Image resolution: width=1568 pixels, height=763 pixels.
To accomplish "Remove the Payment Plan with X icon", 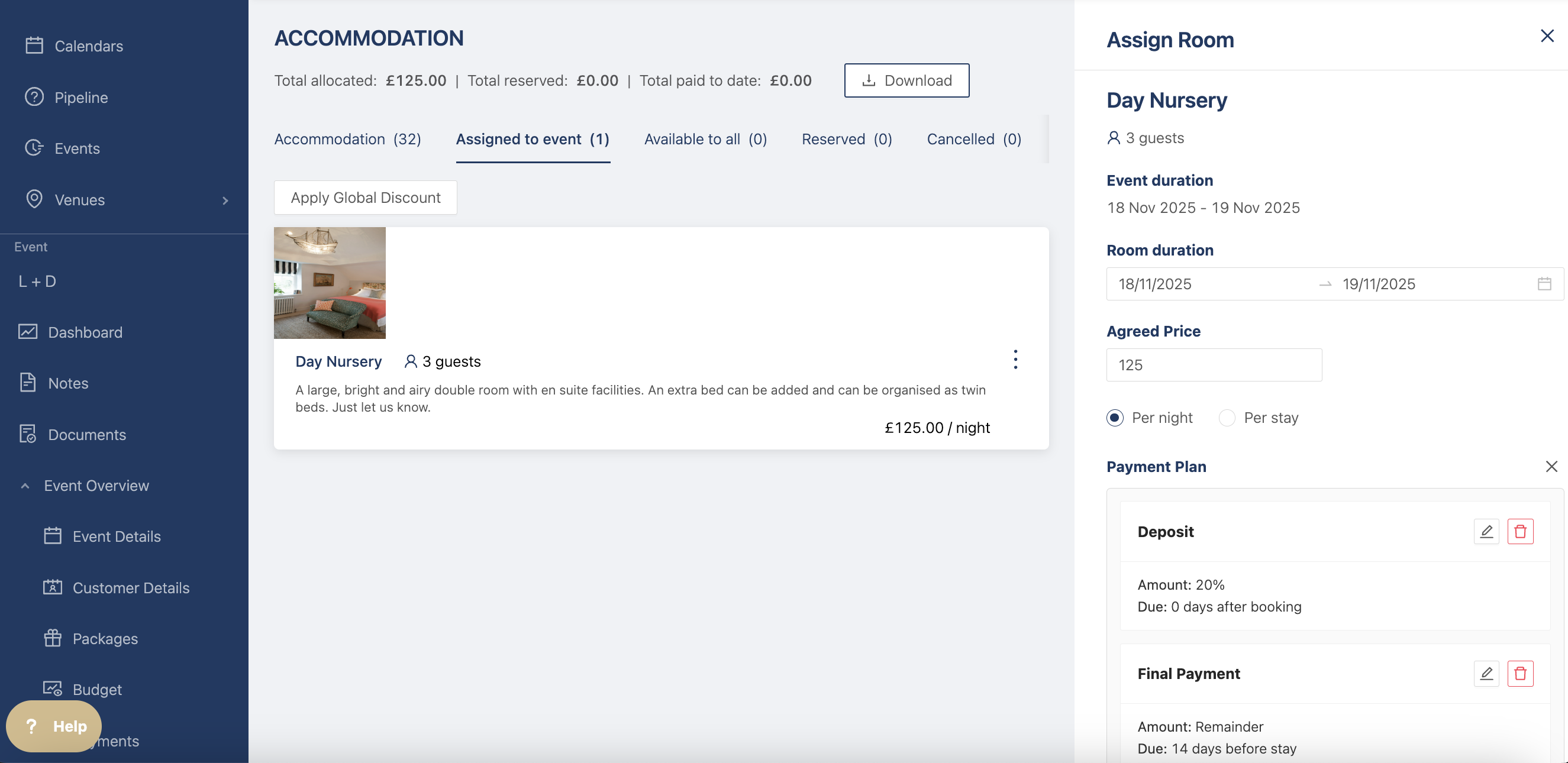I will (1551, 467).
